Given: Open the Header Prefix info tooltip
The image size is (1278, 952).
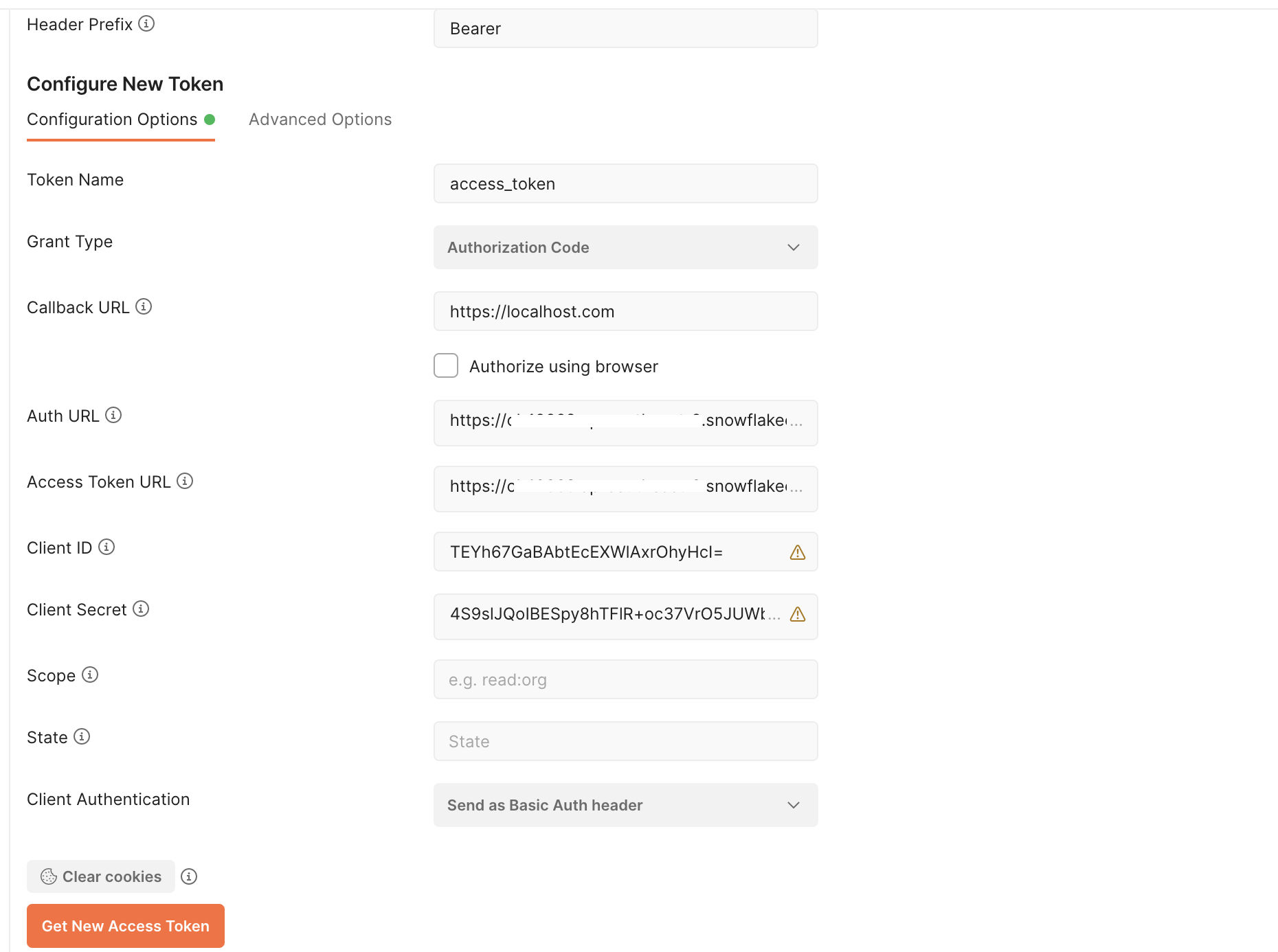Looking at the screenshot, I should click(x=146, y=23).
